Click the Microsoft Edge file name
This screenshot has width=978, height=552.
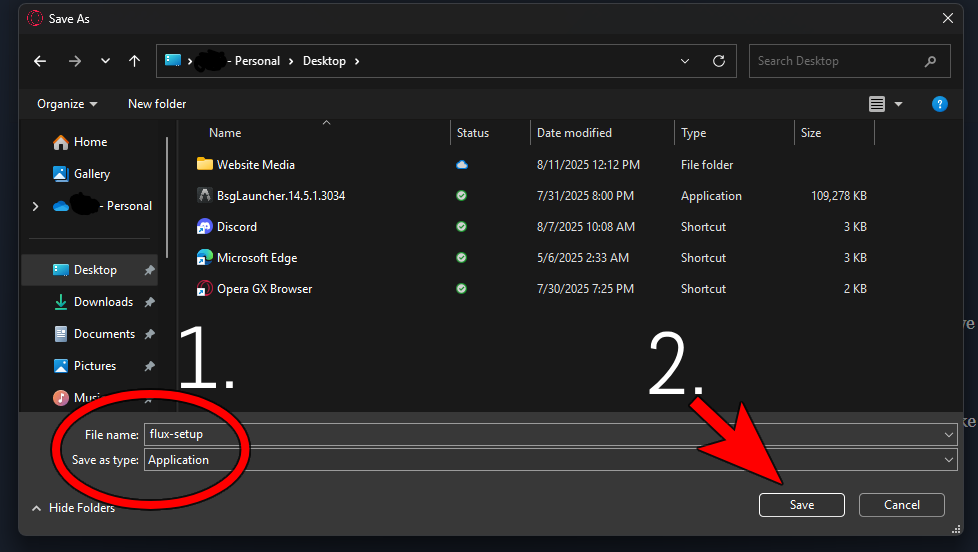pos(257,258)
